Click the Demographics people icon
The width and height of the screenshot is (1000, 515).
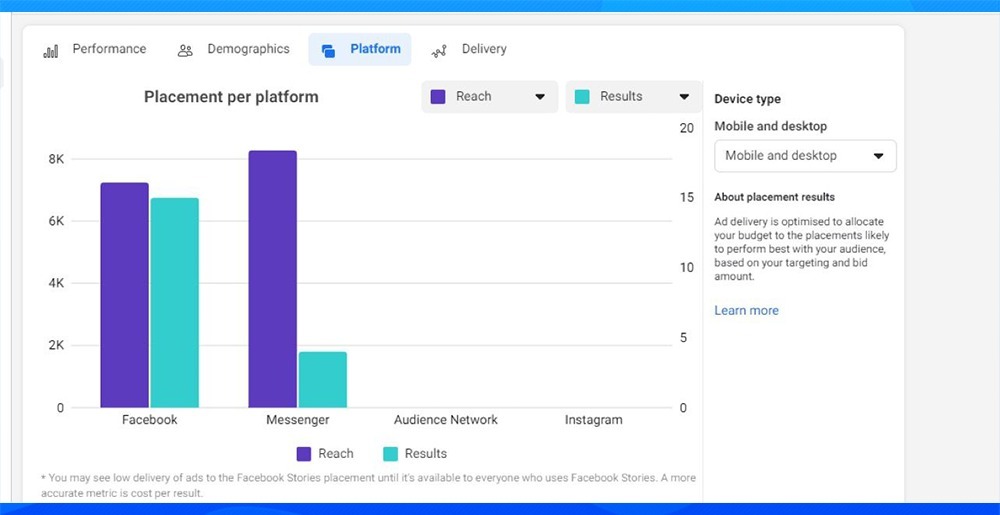click(x=185, y=50)
